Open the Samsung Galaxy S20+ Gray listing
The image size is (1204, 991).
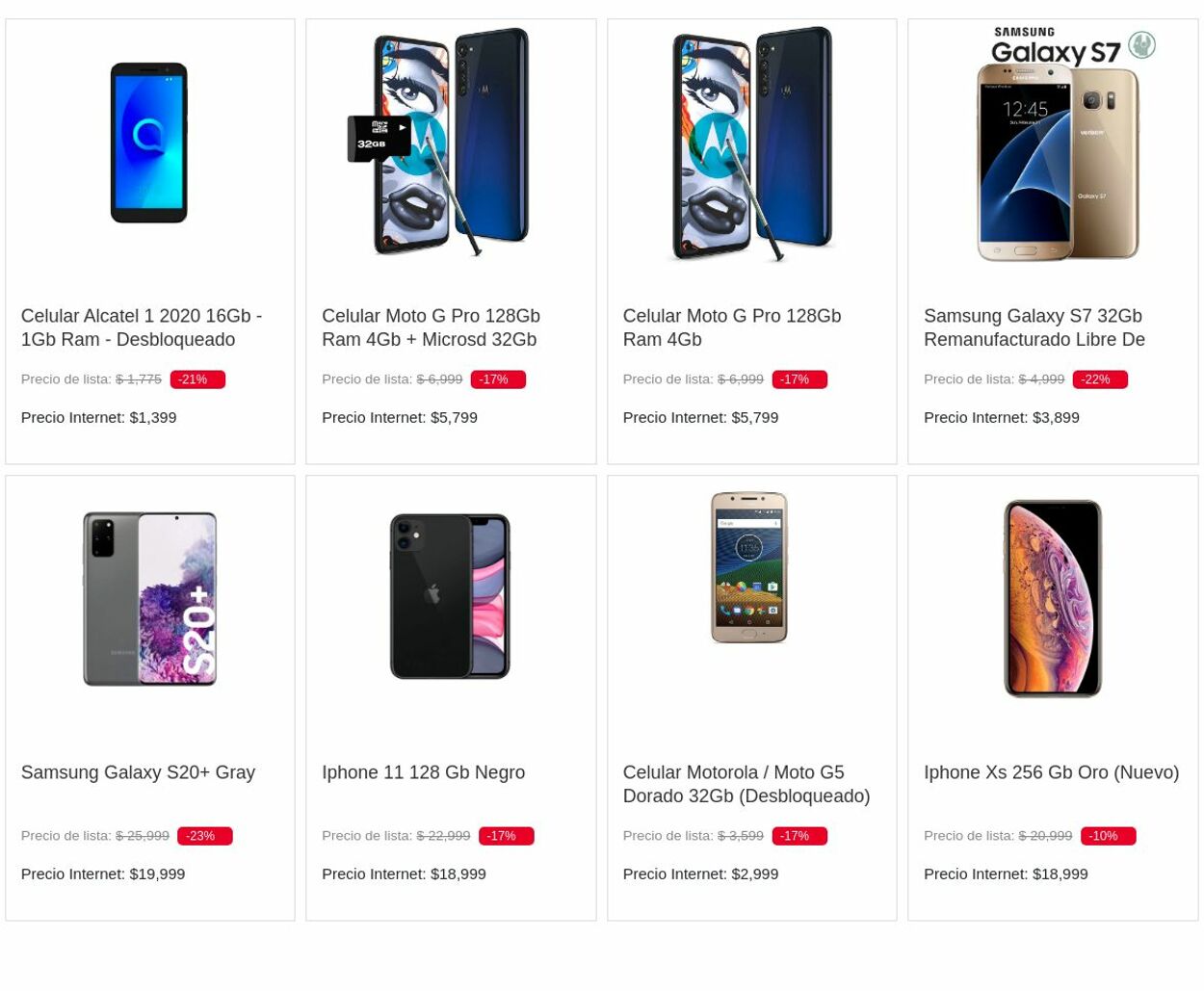(138, 771)
